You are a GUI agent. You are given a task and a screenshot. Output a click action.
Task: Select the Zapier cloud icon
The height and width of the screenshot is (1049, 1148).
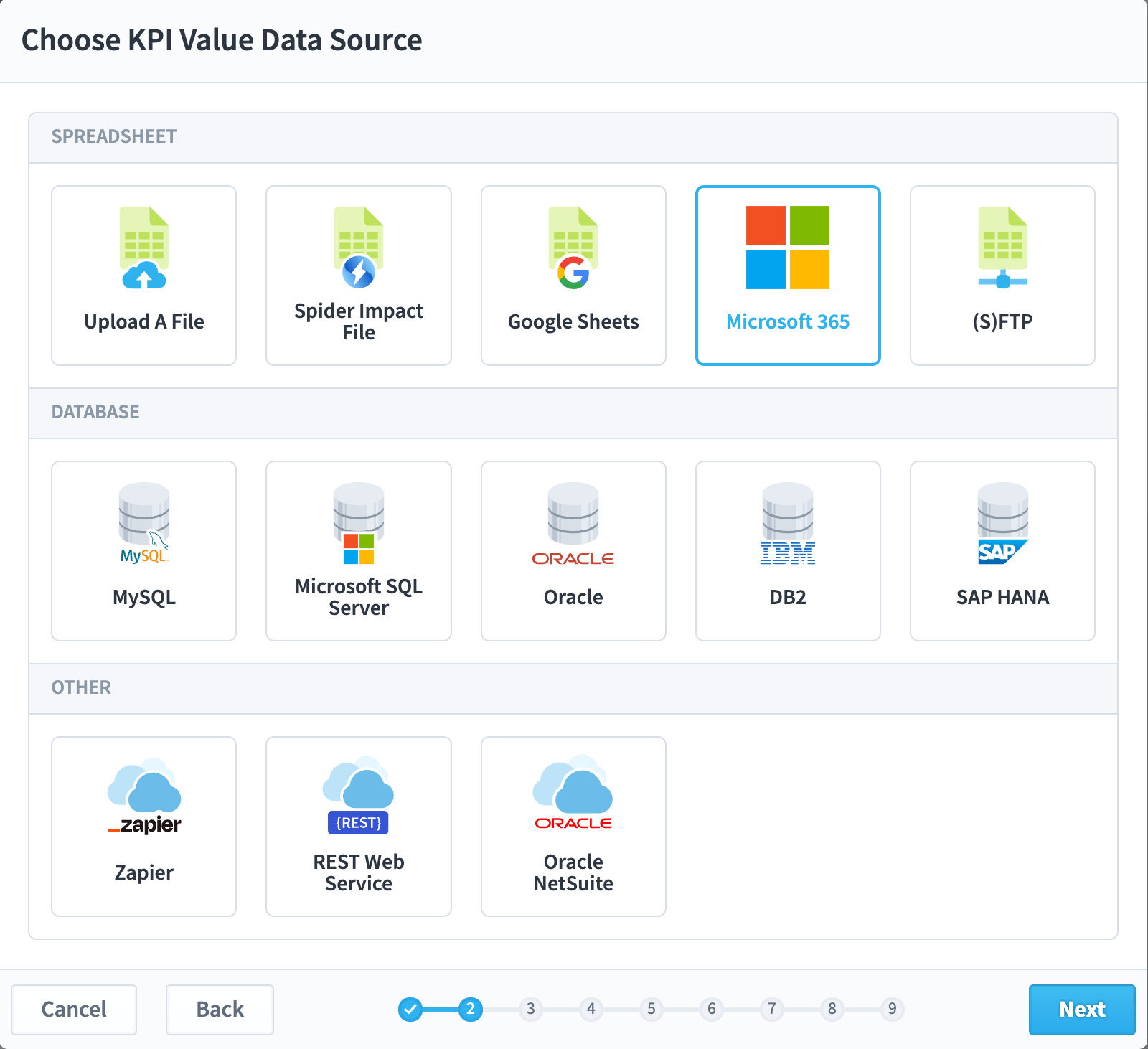pos(144,796)
